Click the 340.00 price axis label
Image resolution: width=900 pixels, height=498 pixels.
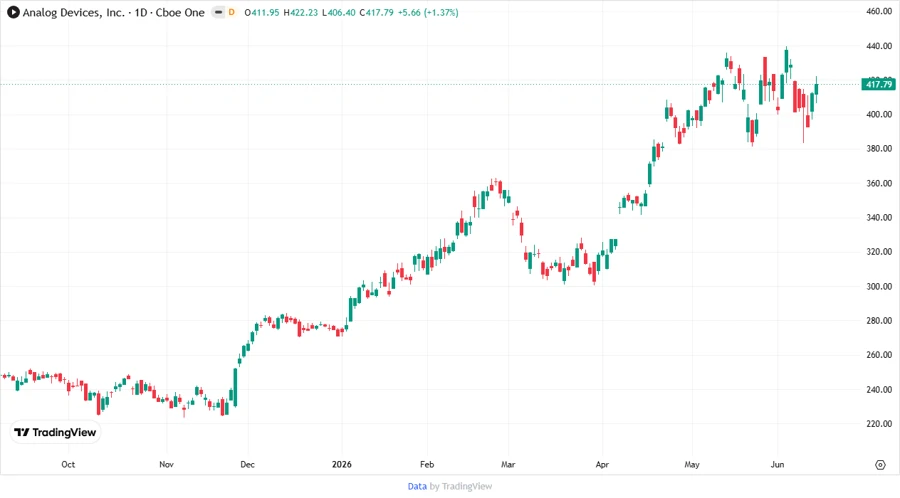(879, 217)
